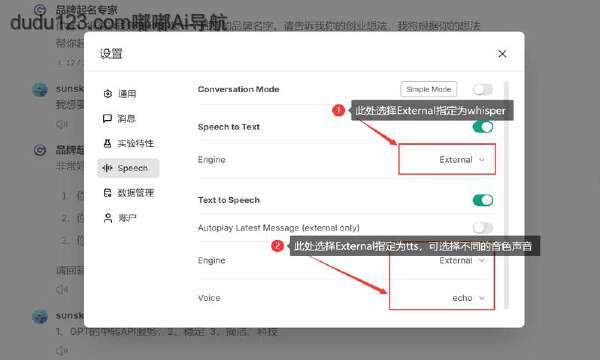Click the Simple Mode button
The height and width of the screenshot is (360, 600).
429,89
